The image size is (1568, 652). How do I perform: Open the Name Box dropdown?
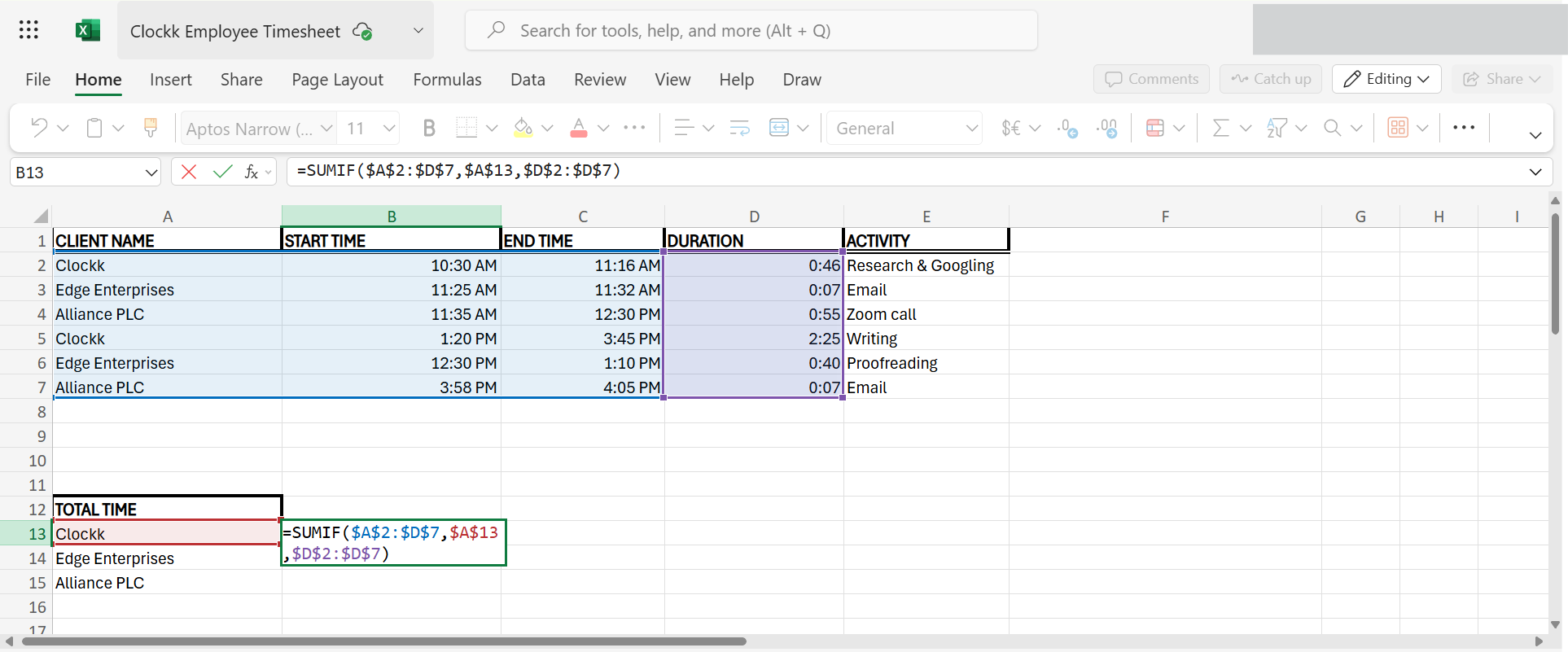(151, 173)
